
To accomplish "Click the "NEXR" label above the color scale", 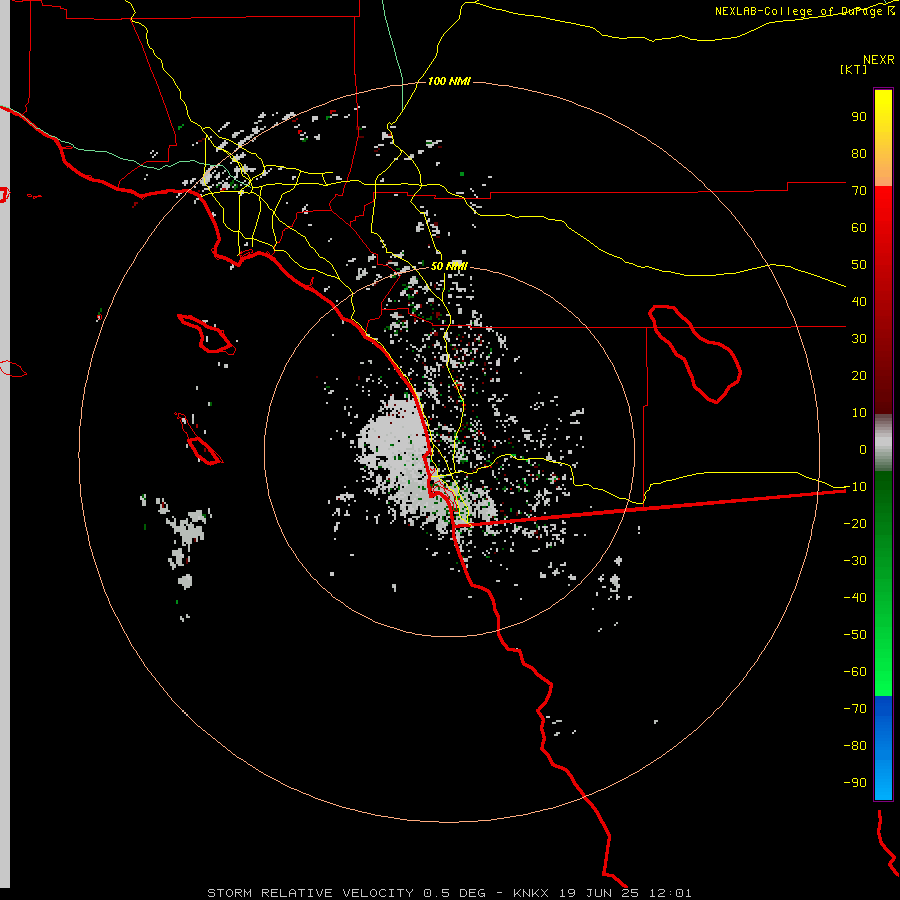I will [879, 60].
